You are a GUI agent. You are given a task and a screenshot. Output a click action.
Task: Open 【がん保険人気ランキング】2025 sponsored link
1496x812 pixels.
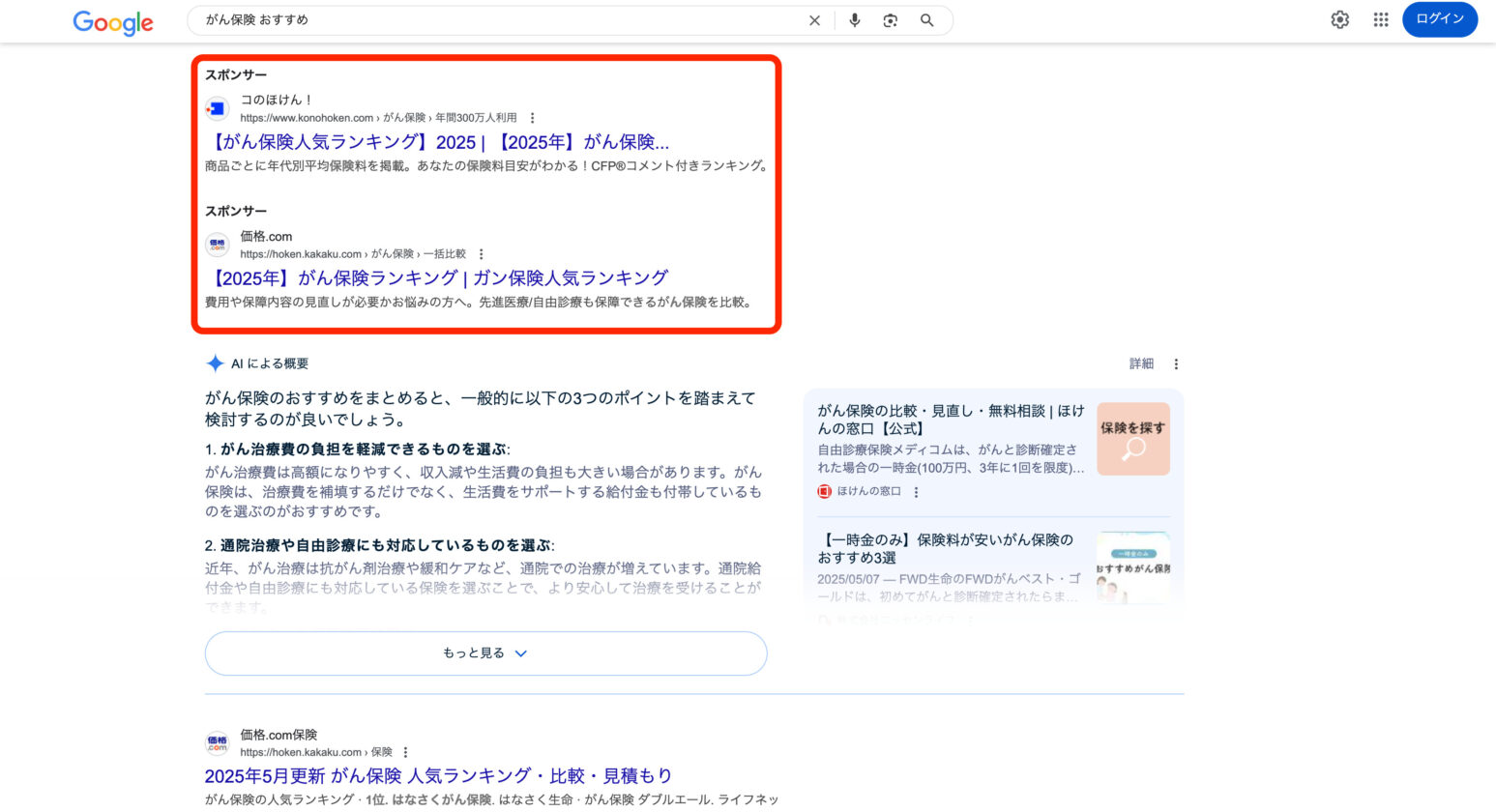point(437,142)
